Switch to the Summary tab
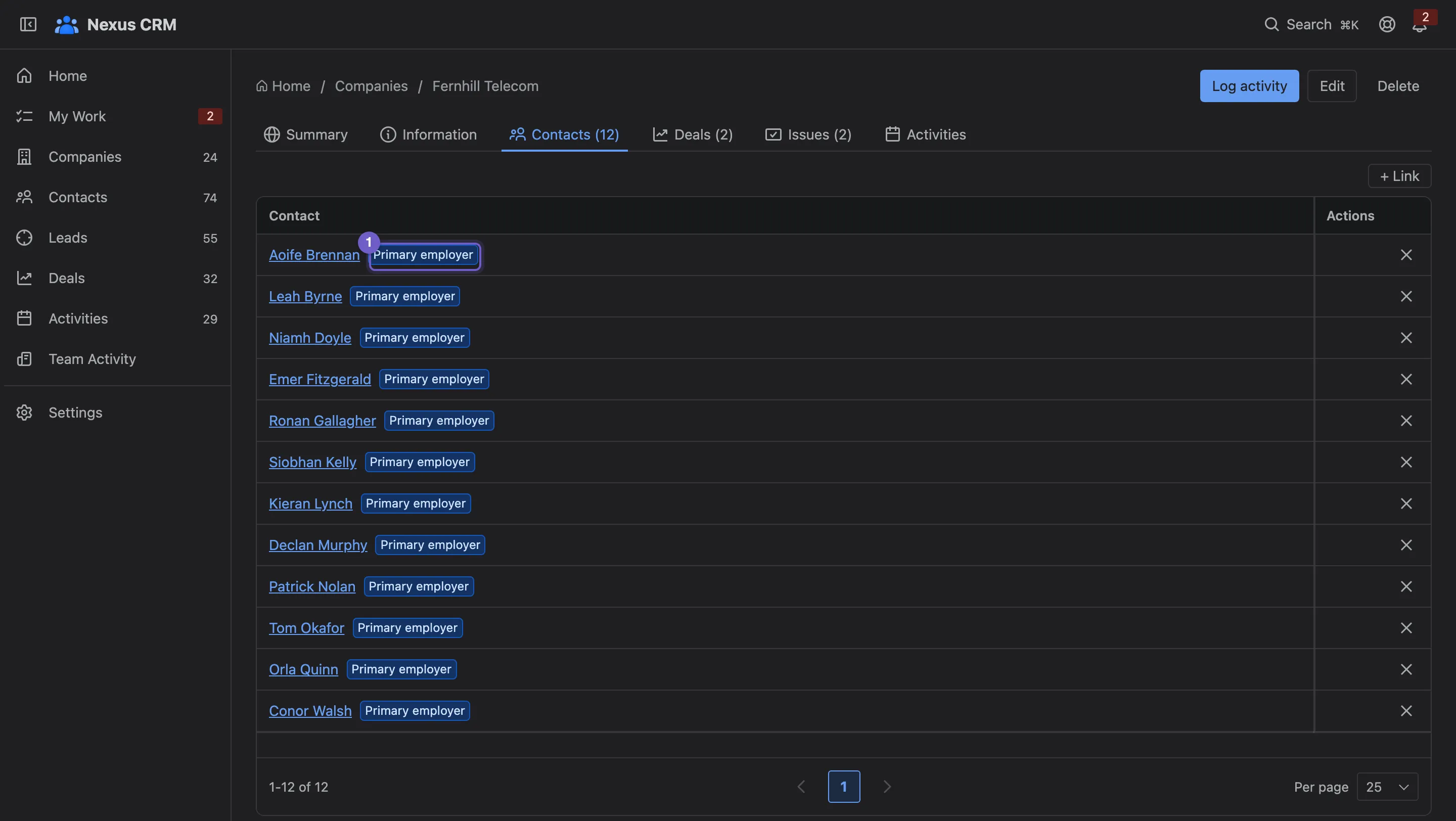 (306, 134)
